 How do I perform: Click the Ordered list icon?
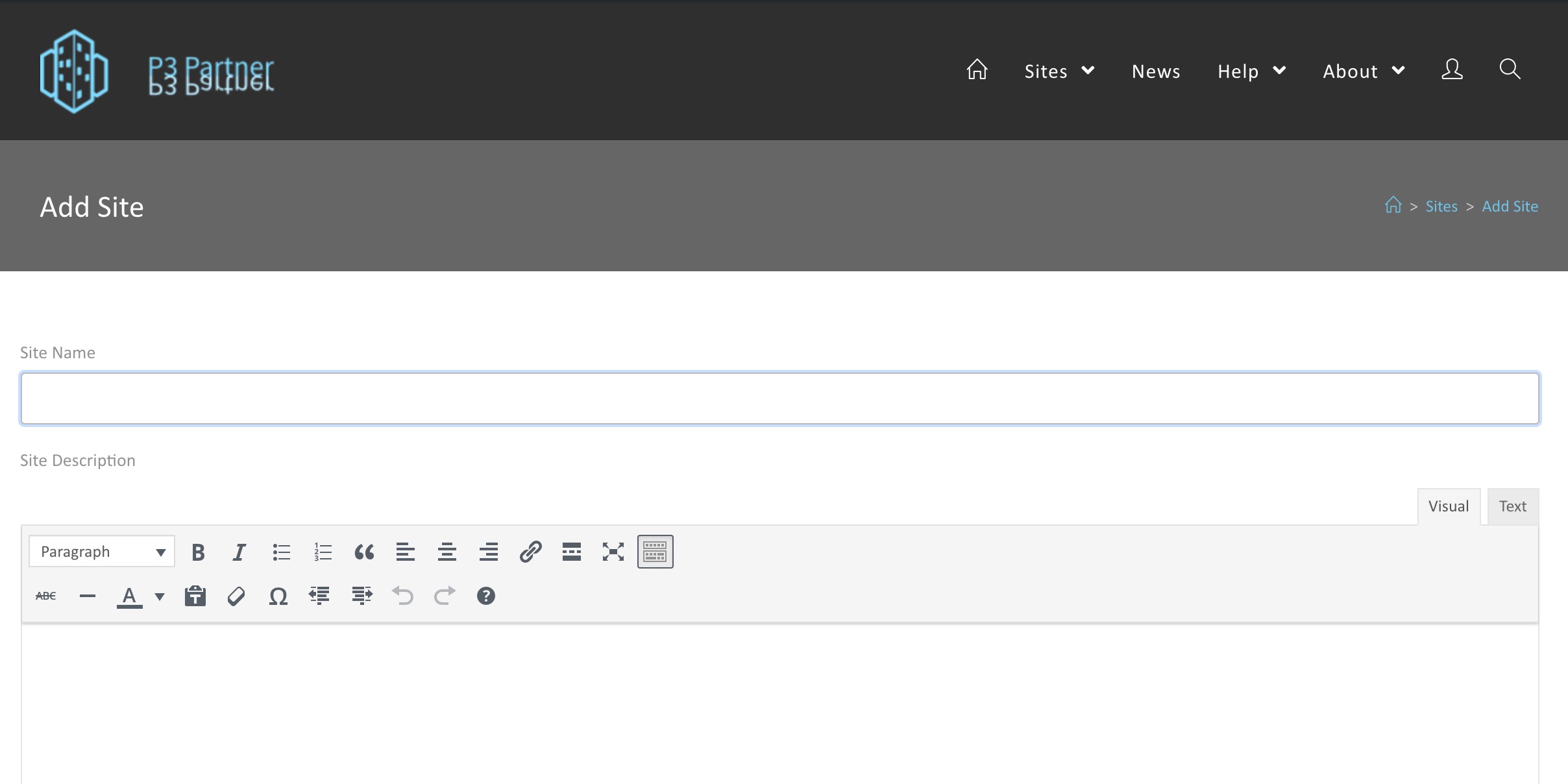coord(321,551)
